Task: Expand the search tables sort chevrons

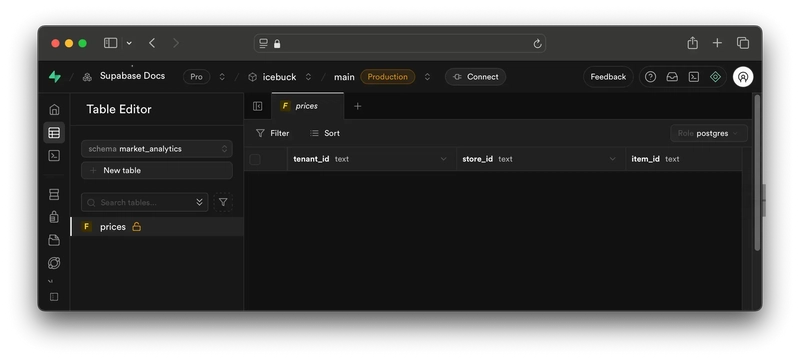Action: (199, 202)
